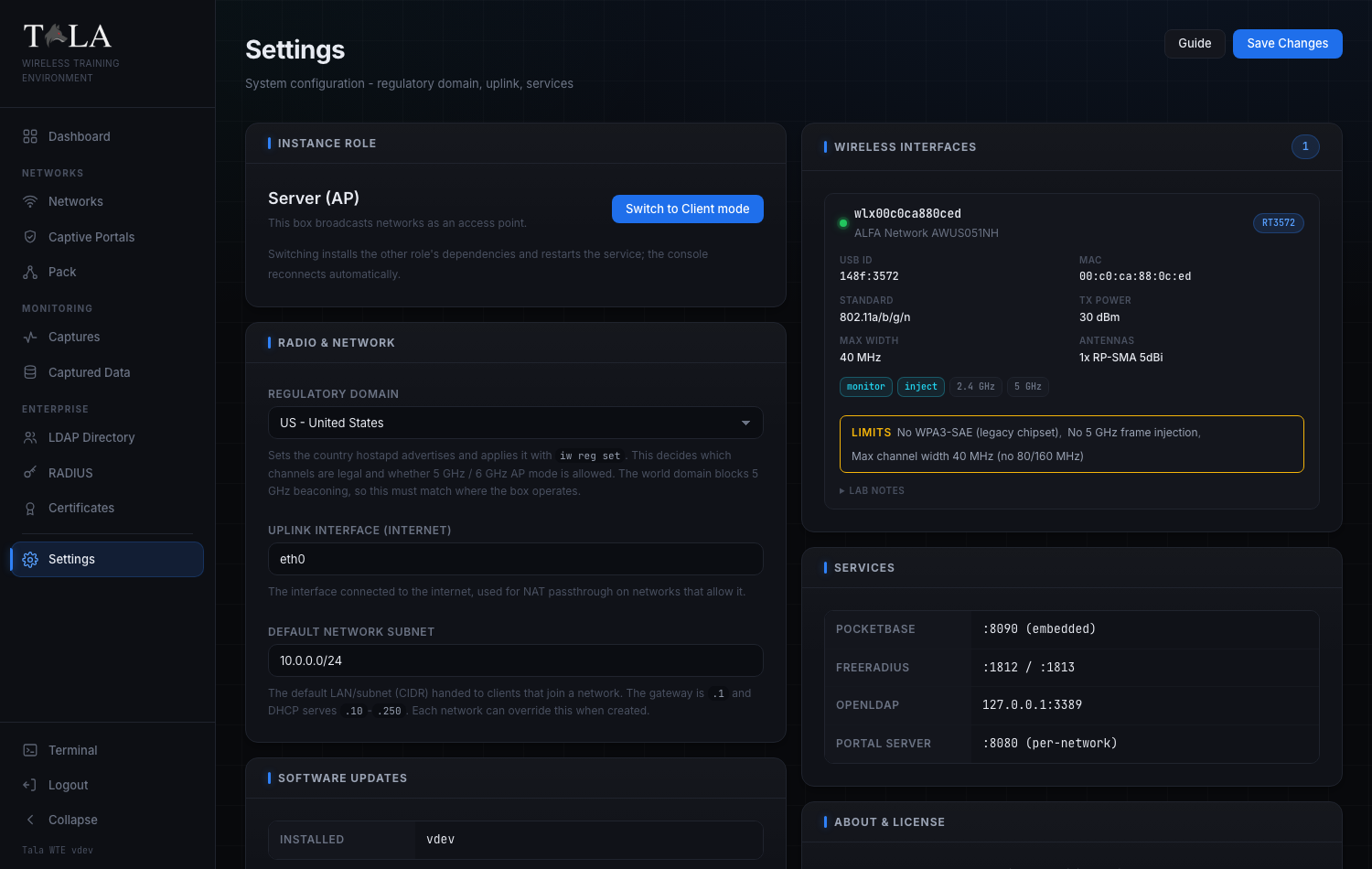This screenshot has height=869, width=1372.
Task: Select the RADIUS menu item
Action: coord(107,473)
